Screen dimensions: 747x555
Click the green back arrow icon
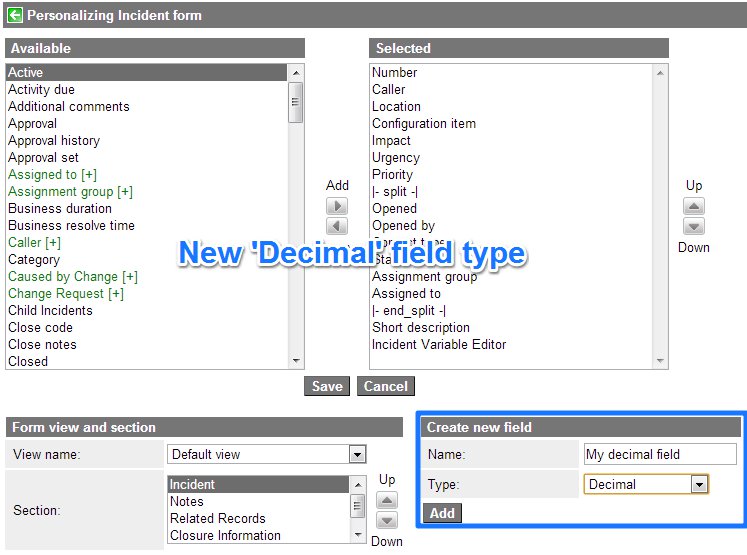[x=14, y=15]
